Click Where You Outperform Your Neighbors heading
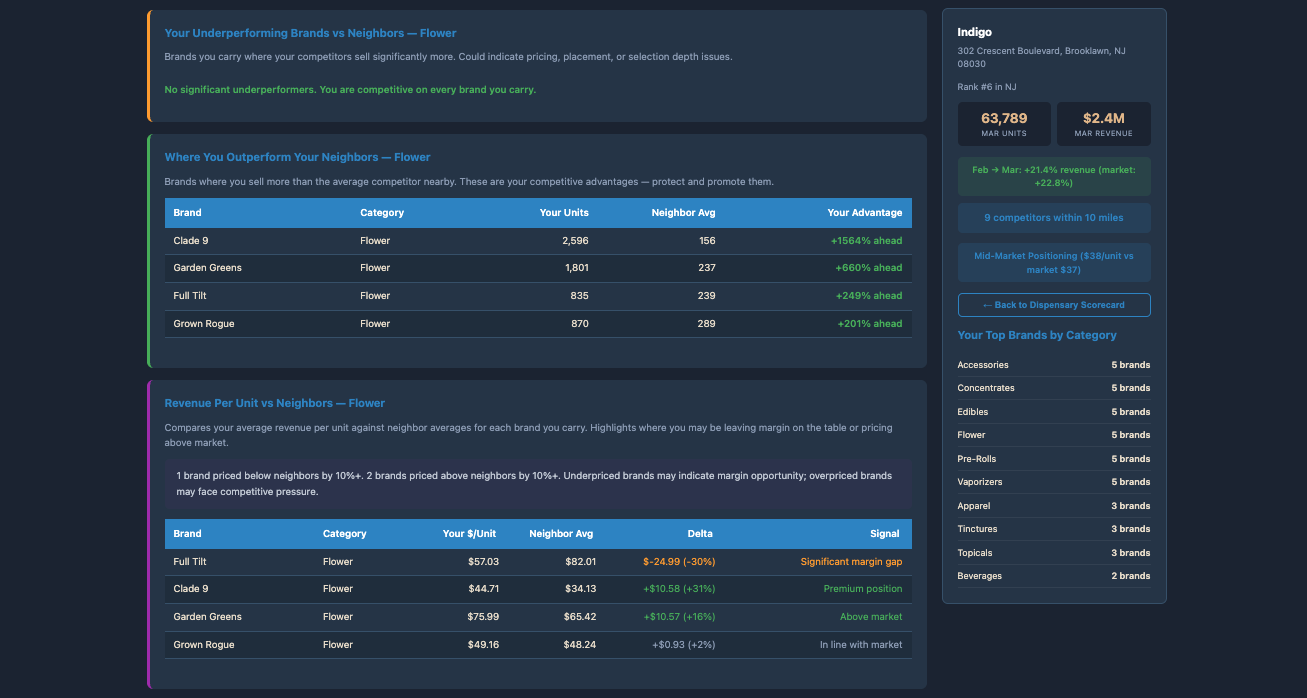1307x698 pixels. [297, 157]
